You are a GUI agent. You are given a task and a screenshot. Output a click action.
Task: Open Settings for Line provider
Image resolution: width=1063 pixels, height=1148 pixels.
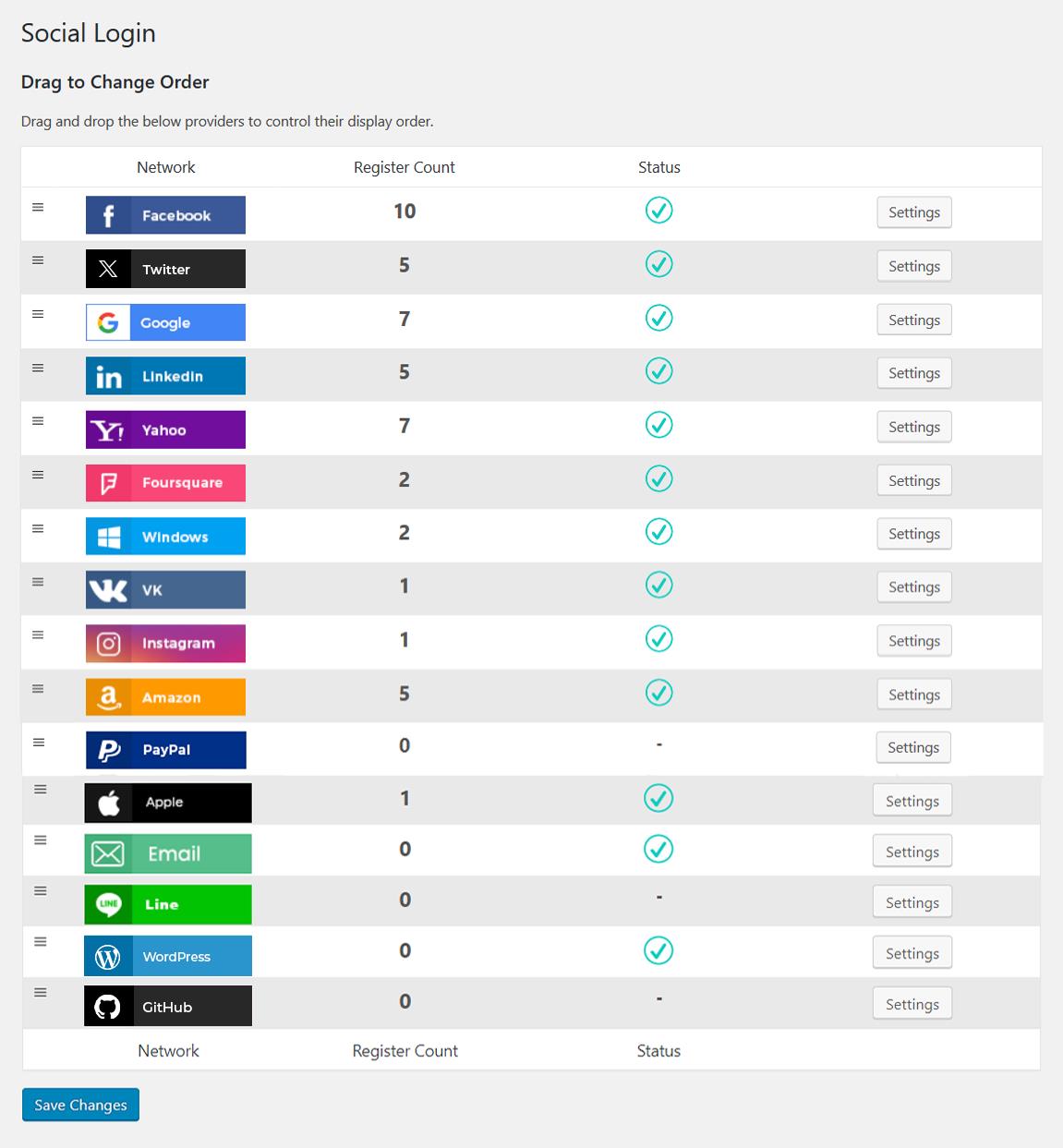[x=912, y=902]
